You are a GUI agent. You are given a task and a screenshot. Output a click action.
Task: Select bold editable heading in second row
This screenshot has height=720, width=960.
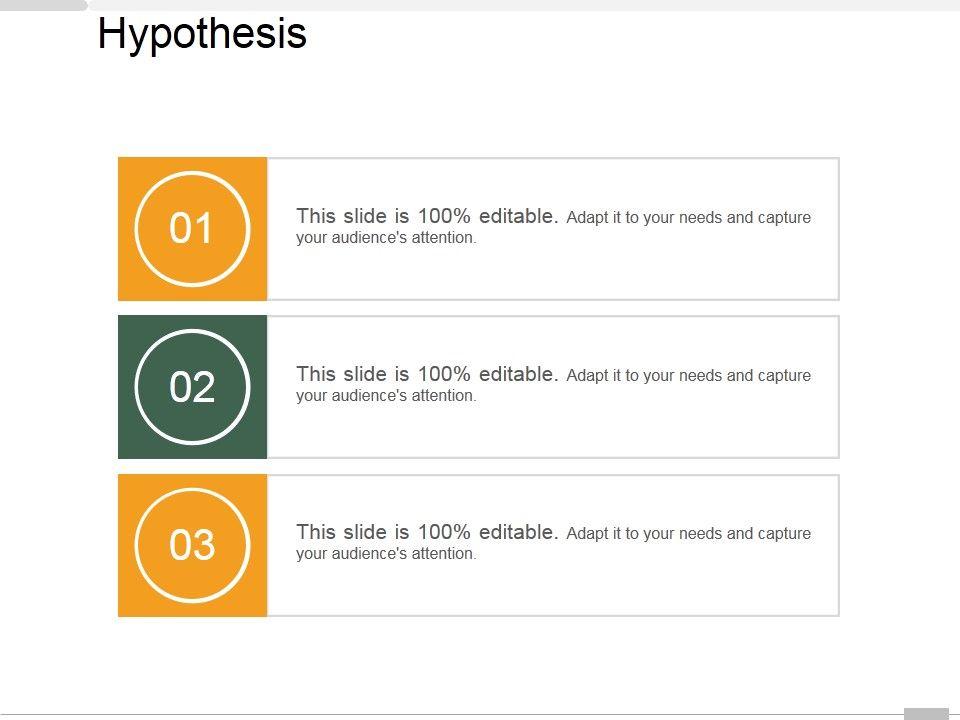point(427,374)
